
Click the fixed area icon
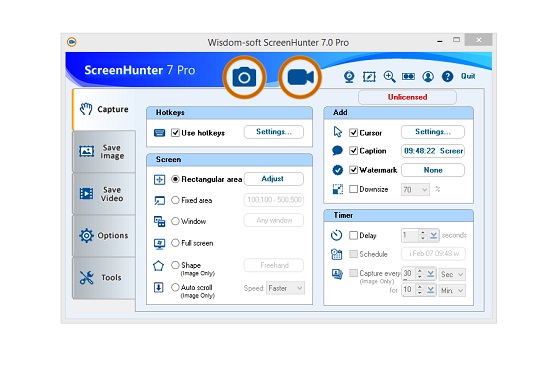coord(160,200)
